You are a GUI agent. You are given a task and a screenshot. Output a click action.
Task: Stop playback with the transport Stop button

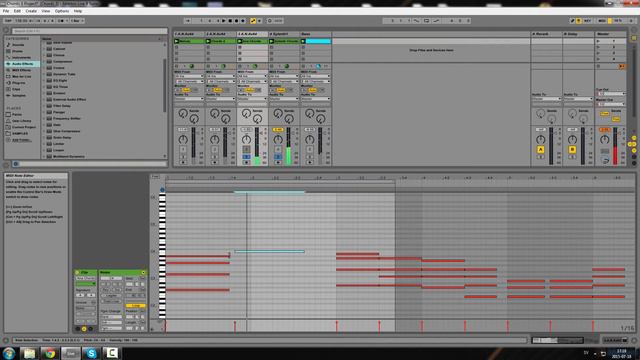click(230, 21)
